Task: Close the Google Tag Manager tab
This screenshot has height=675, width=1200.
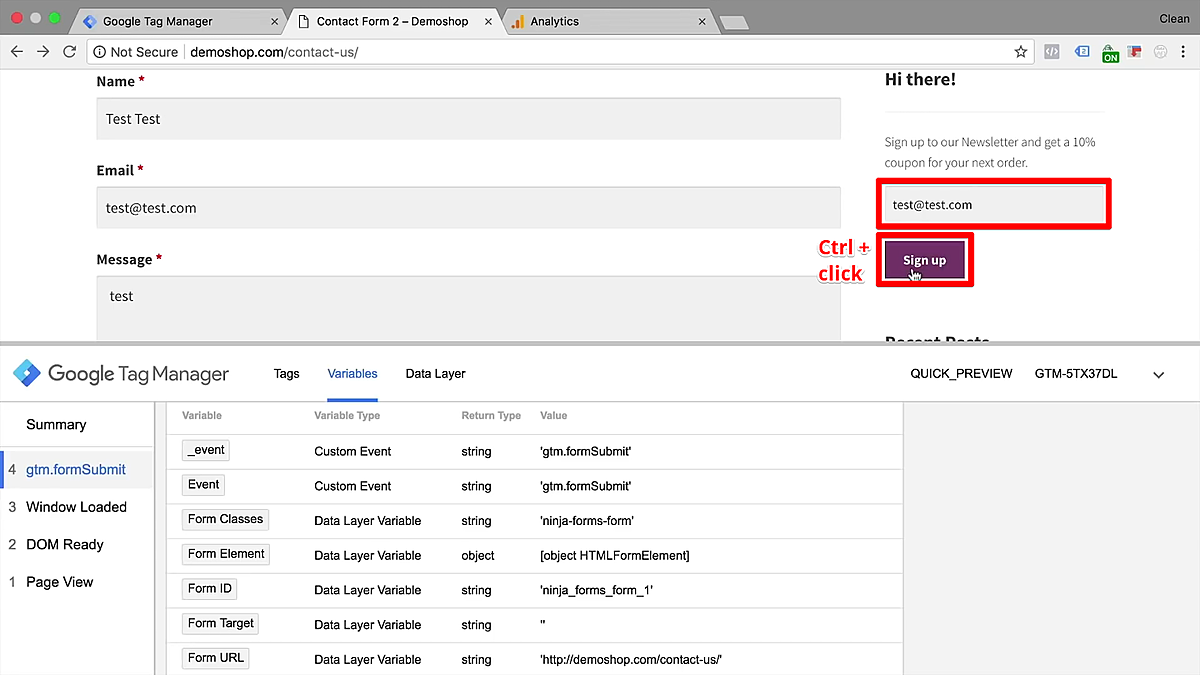Action: 275,21
